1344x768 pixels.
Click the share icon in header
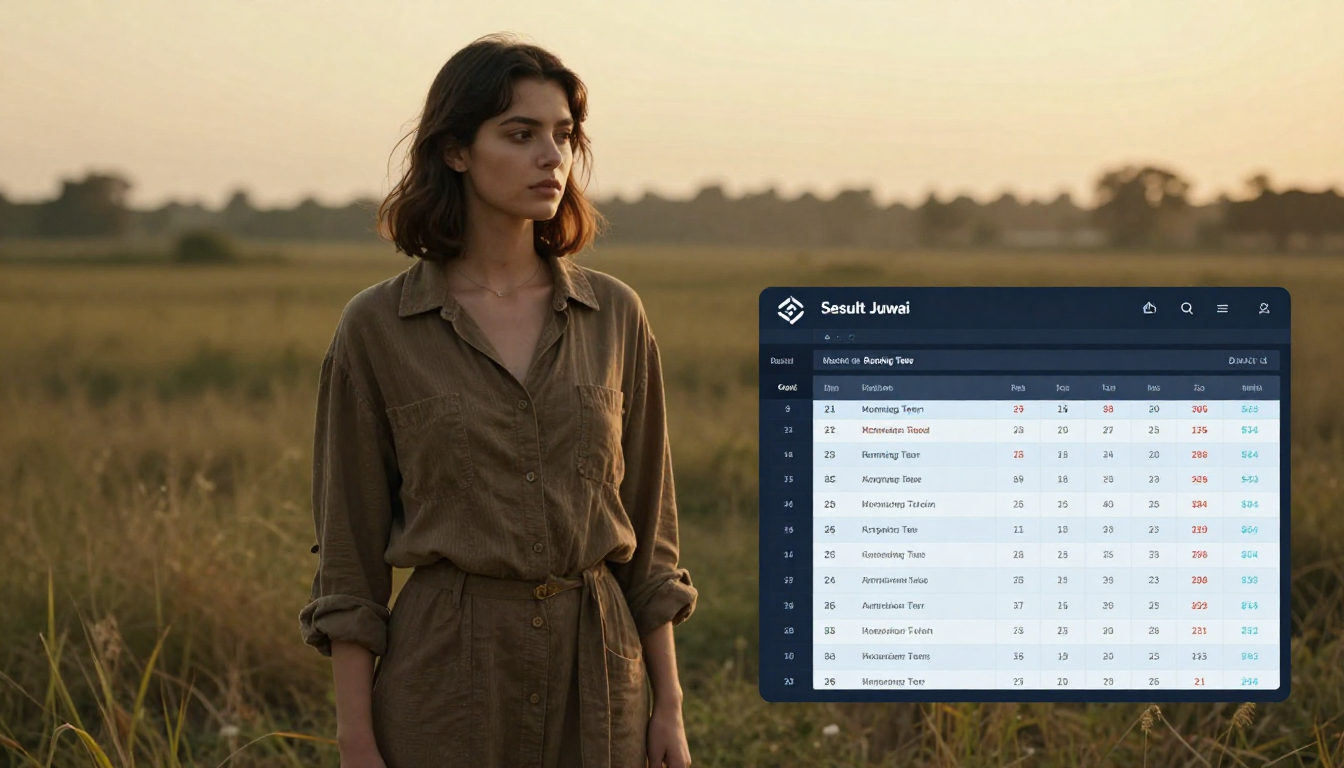pos(1149,309)
